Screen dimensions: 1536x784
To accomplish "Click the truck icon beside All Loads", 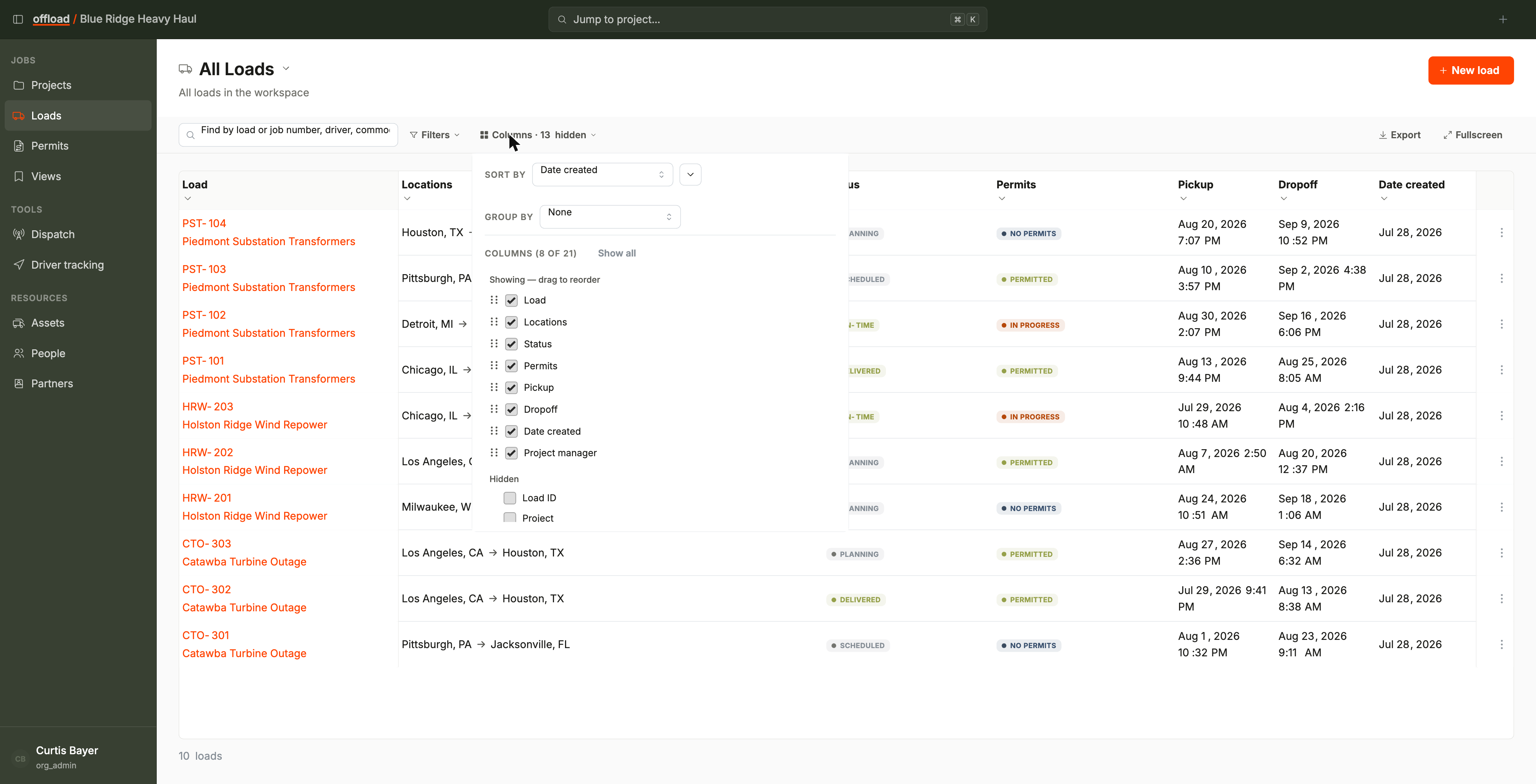I will 185,69.
